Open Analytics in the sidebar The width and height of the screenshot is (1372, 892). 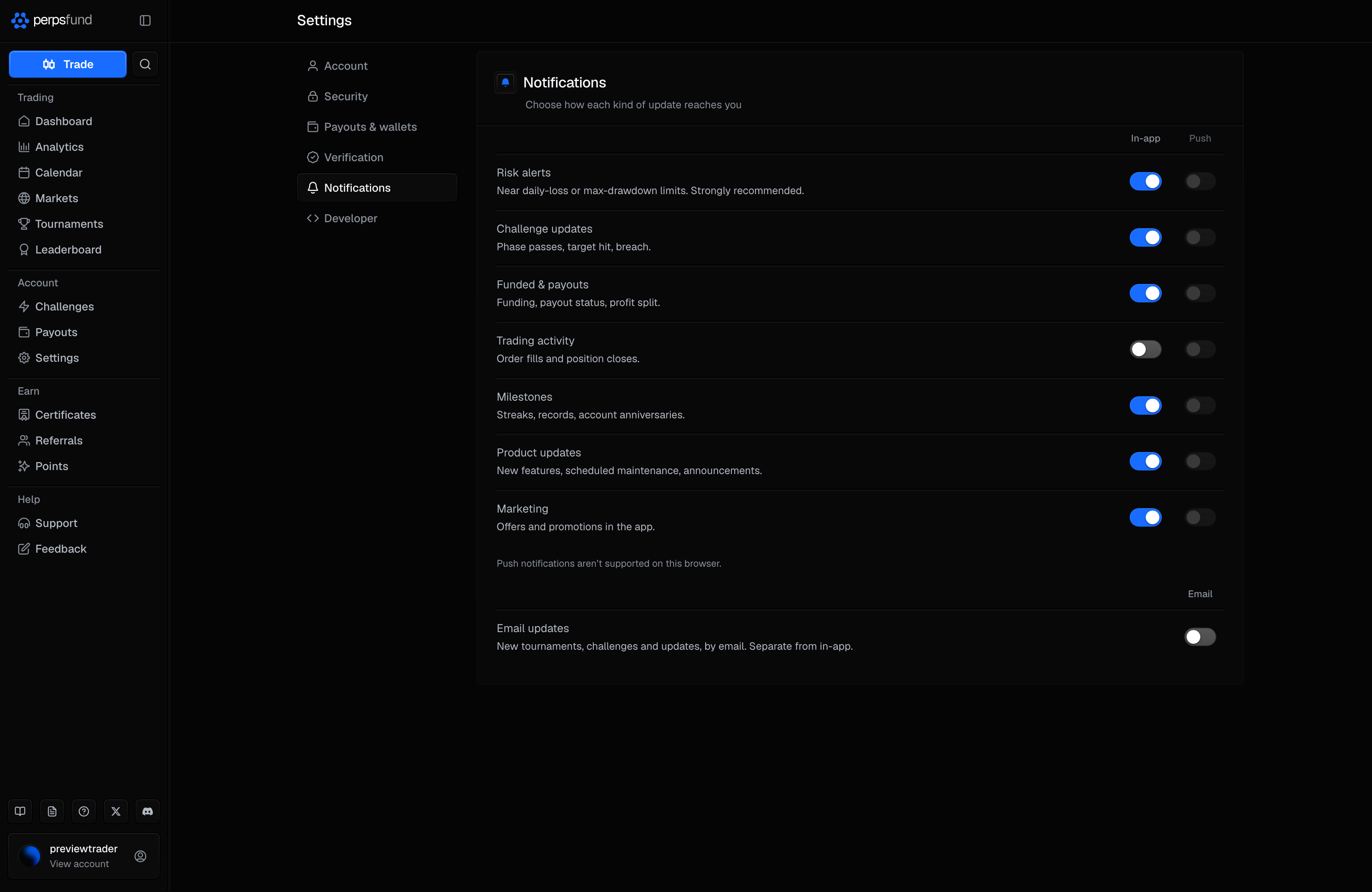(83, 147)
